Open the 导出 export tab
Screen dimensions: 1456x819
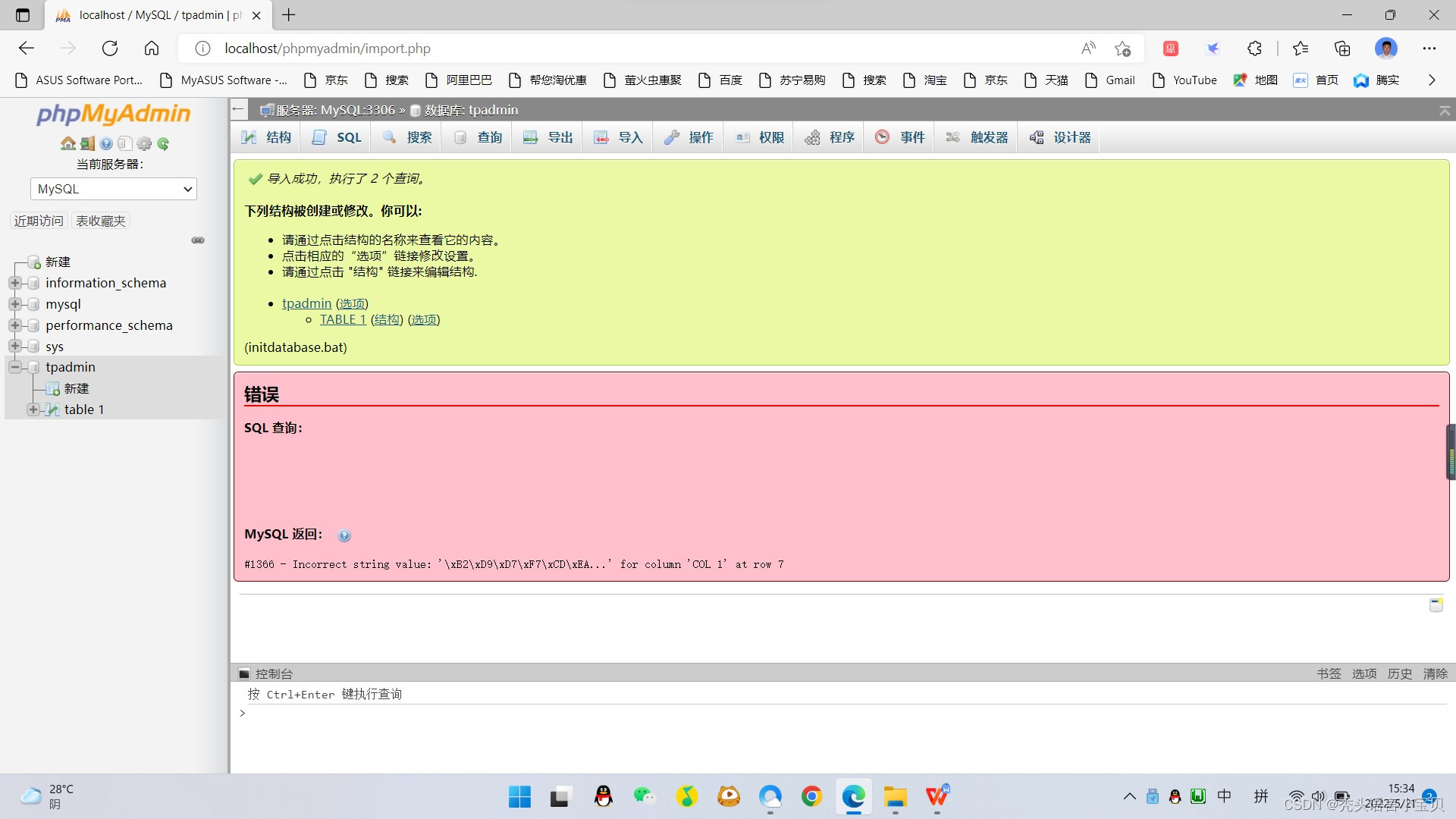tap(548, 137)
